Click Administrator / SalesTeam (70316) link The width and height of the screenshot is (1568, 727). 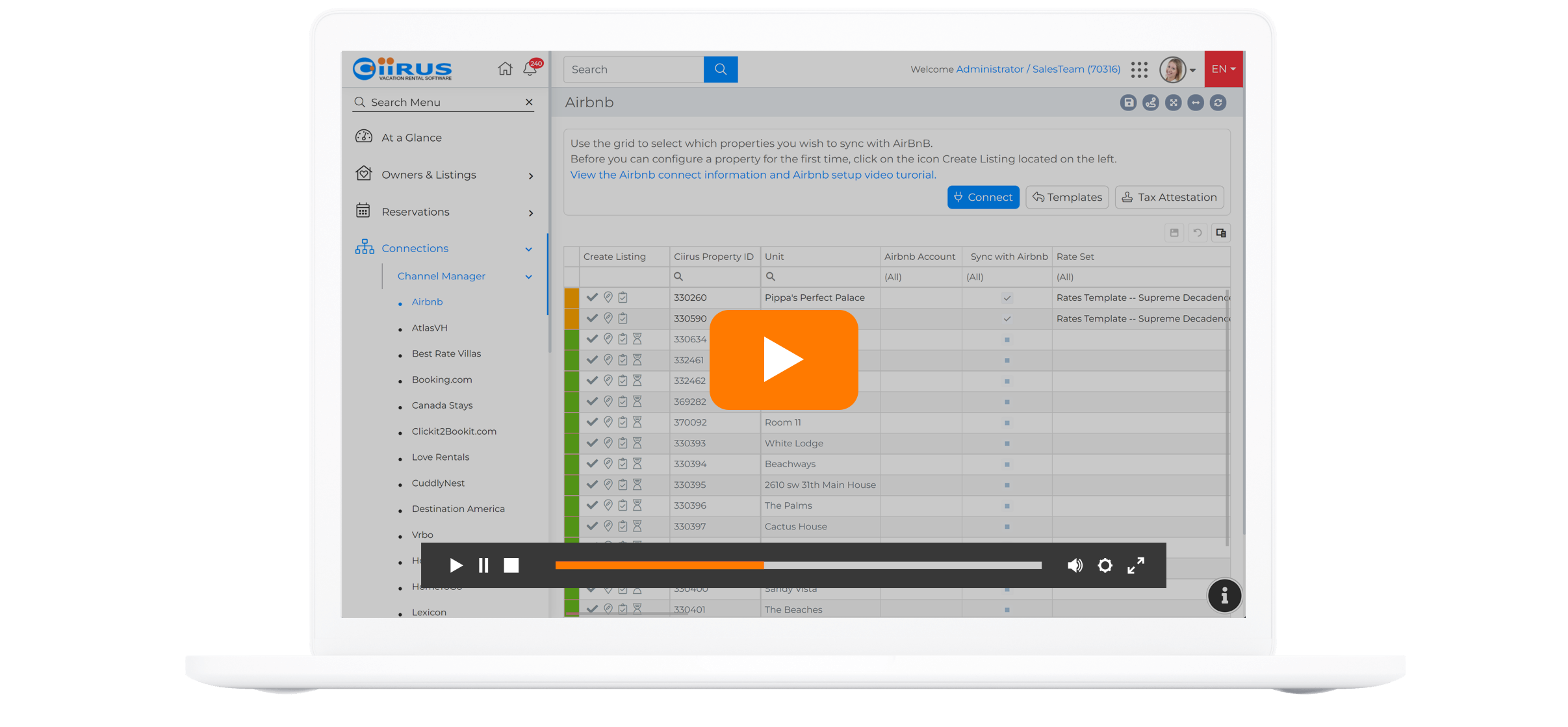tap(1038, 69)
